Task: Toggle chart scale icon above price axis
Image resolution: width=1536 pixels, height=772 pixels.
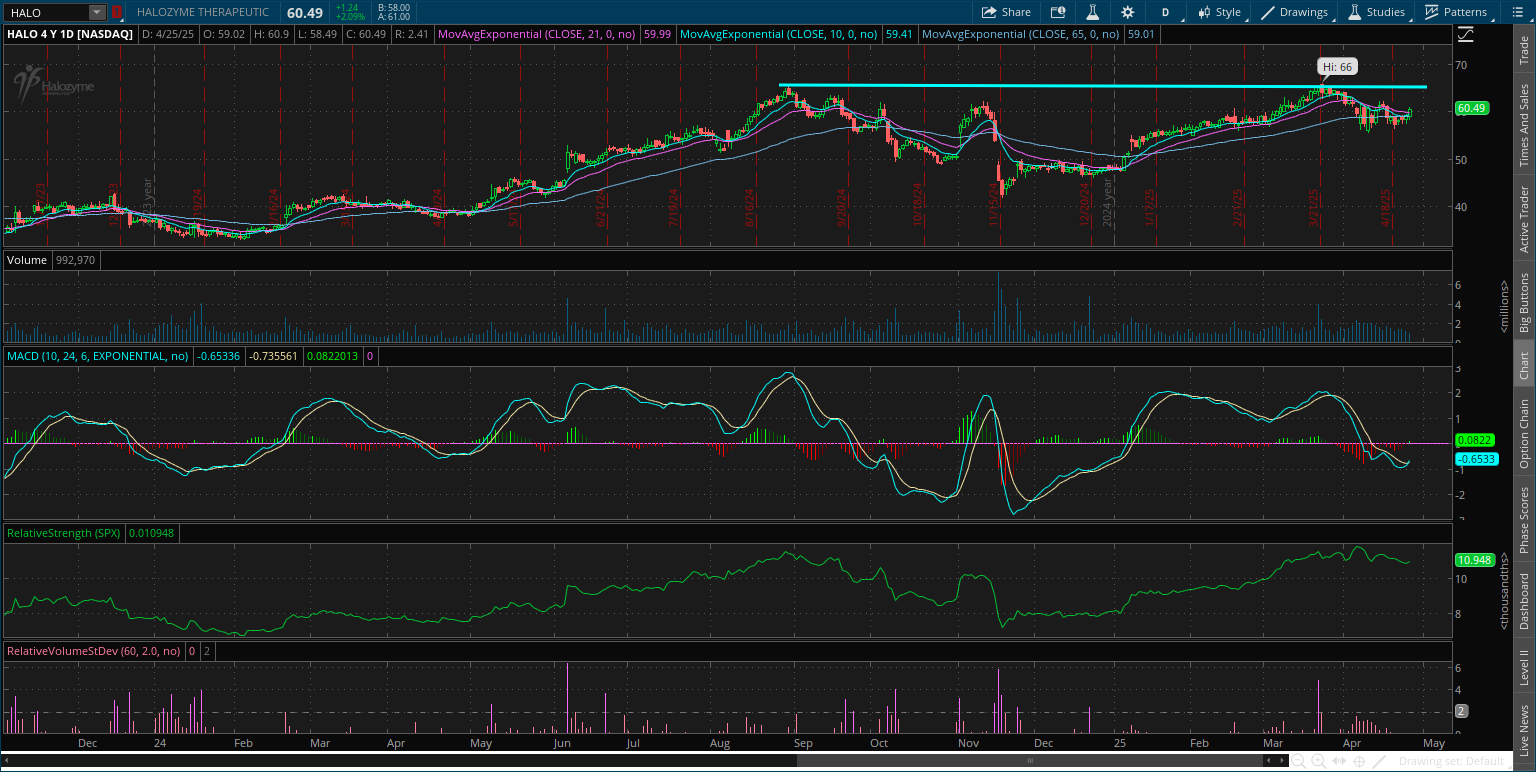Action: (1466, 34)
